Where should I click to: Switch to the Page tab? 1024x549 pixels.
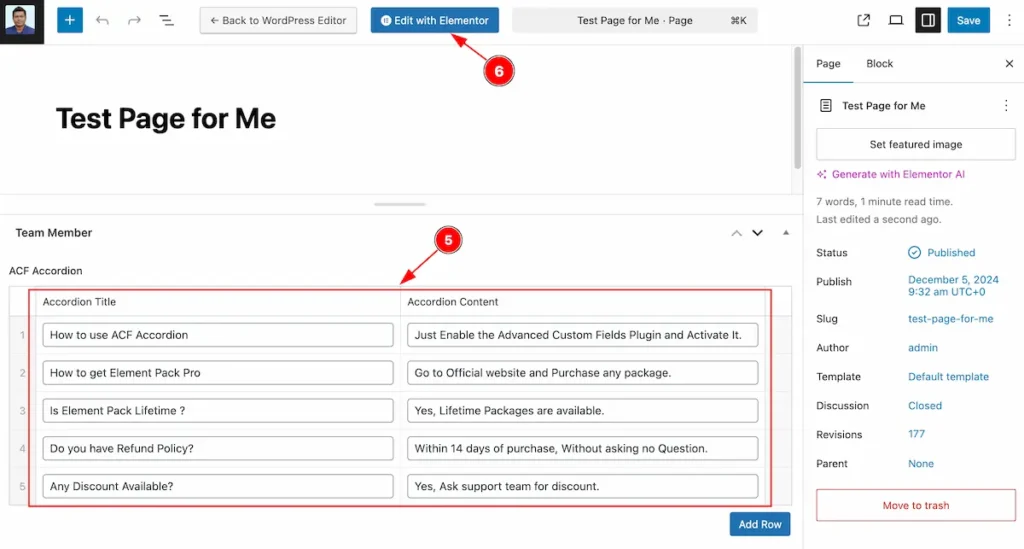[x=828, y=63]
